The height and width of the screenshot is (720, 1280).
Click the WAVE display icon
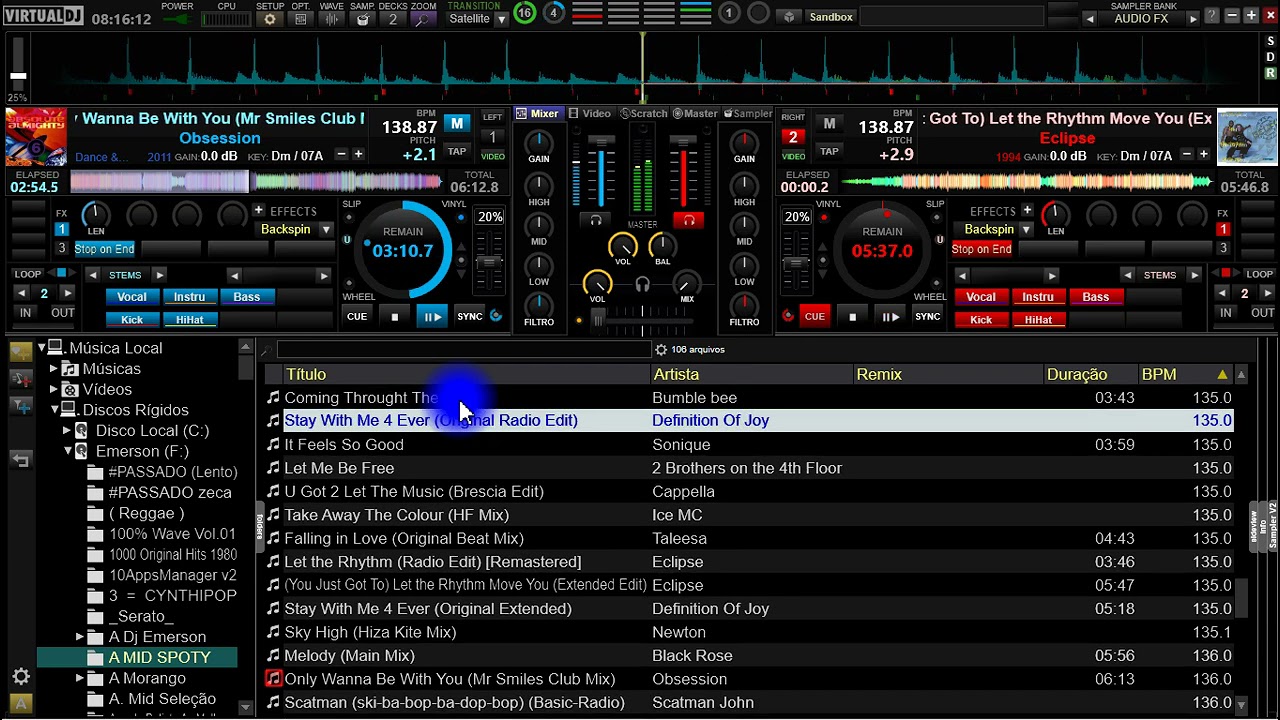coord(331,19)
